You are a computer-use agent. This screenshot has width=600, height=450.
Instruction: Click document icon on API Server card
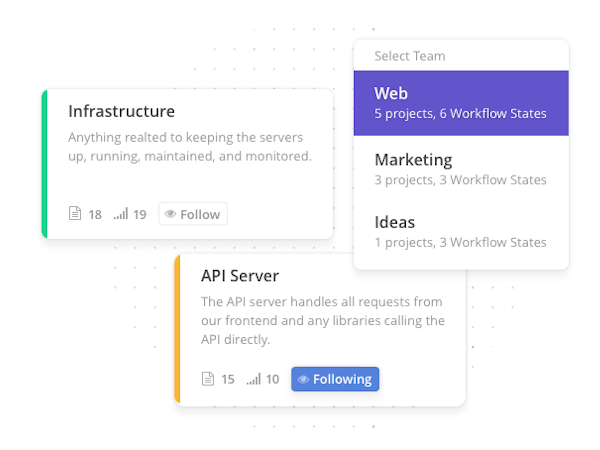[208, 379]
